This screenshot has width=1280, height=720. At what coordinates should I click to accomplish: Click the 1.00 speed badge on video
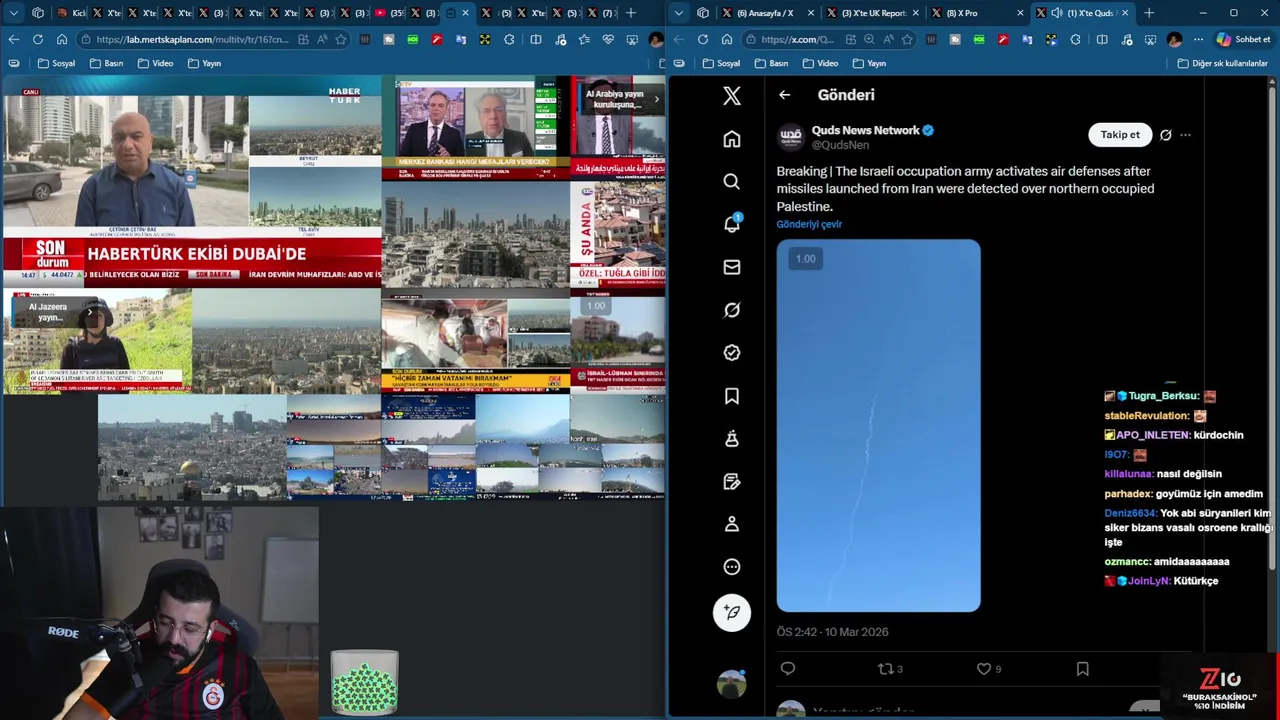(805, 259)
